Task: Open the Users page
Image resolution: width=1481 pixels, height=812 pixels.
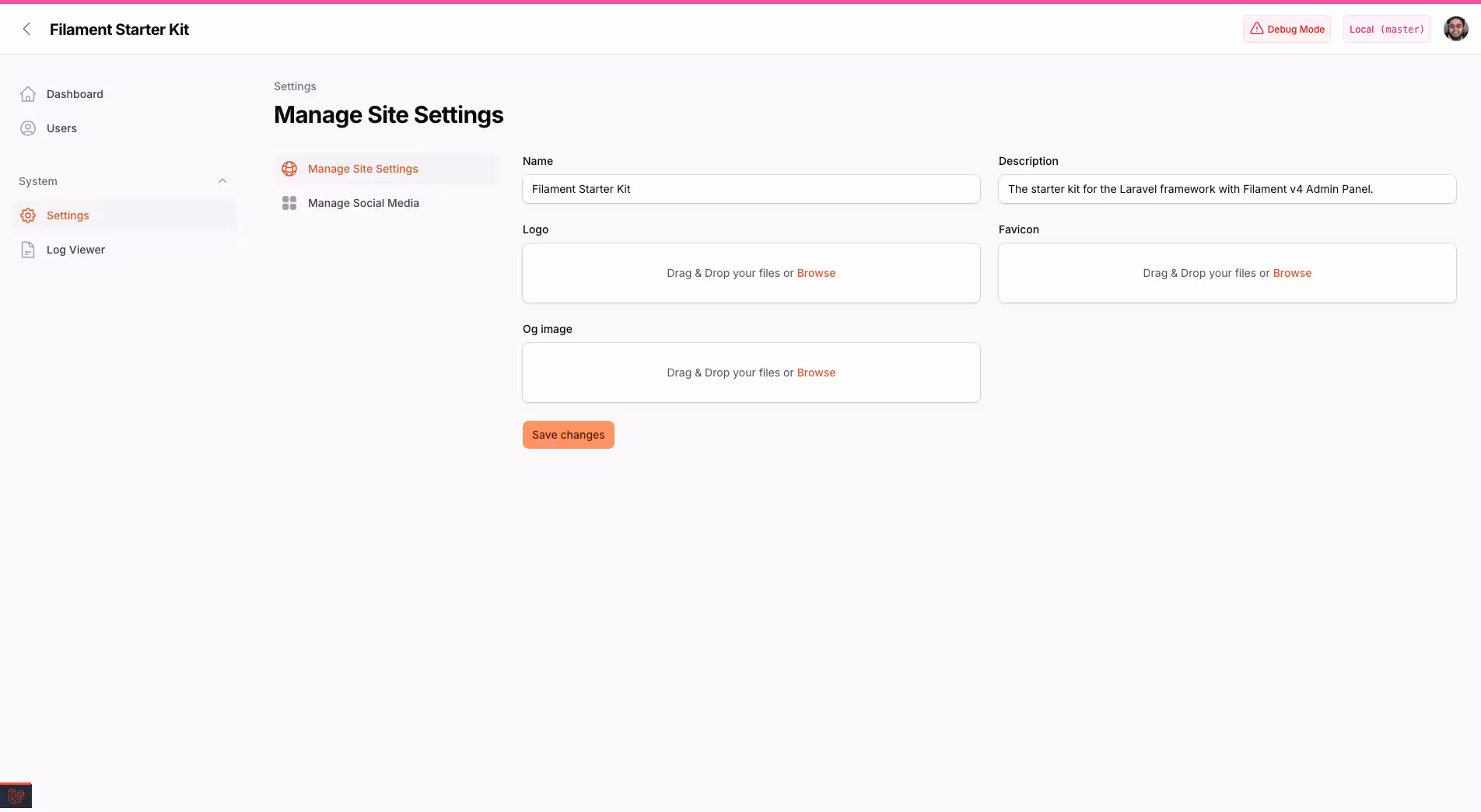Action: [x=124, y=128]
